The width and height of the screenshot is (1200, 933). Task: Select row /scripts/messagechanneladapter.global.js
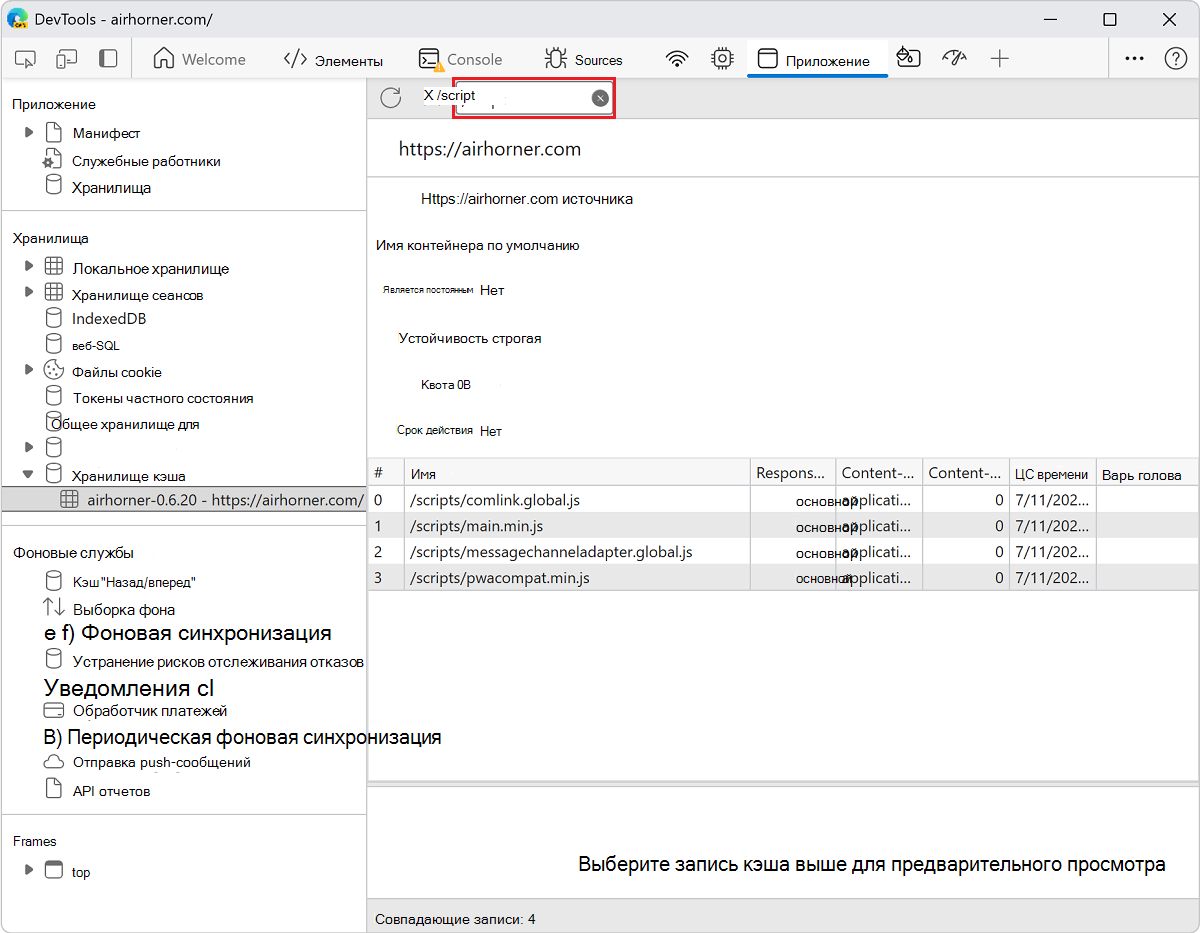click(783, 551)
